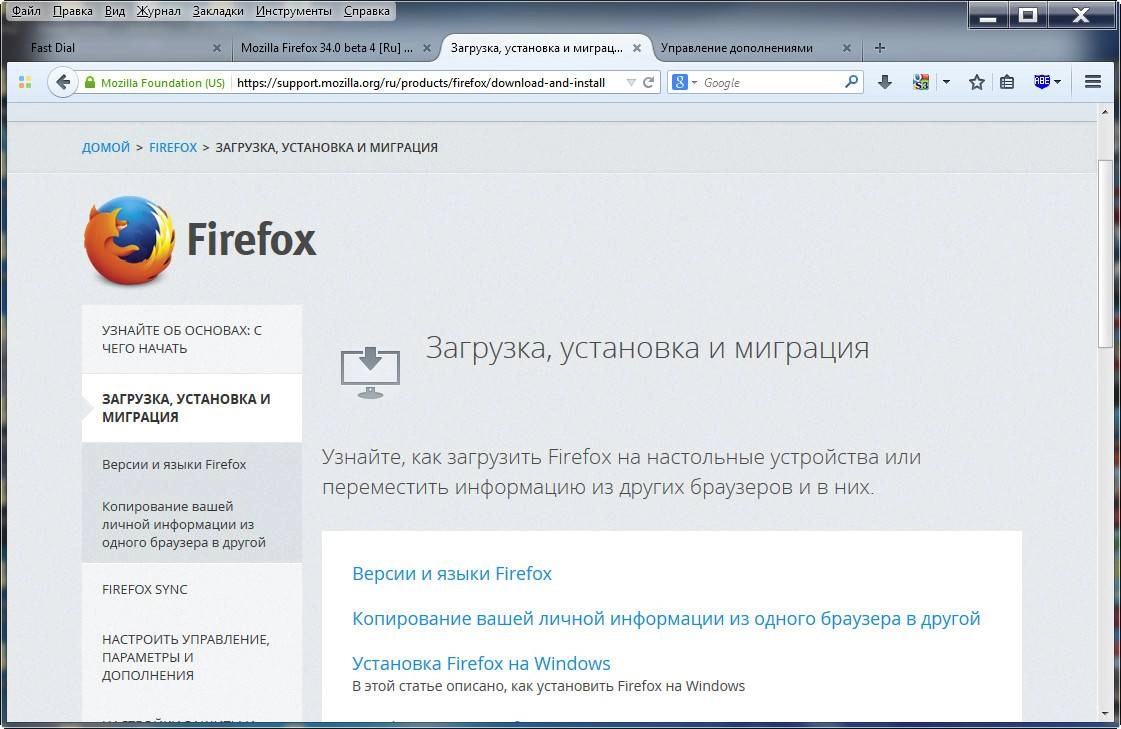Select sidebar Копирование вашей личной информации
Screen dimensions: 1121x729
pyautogui.click(x=184, y=525)
